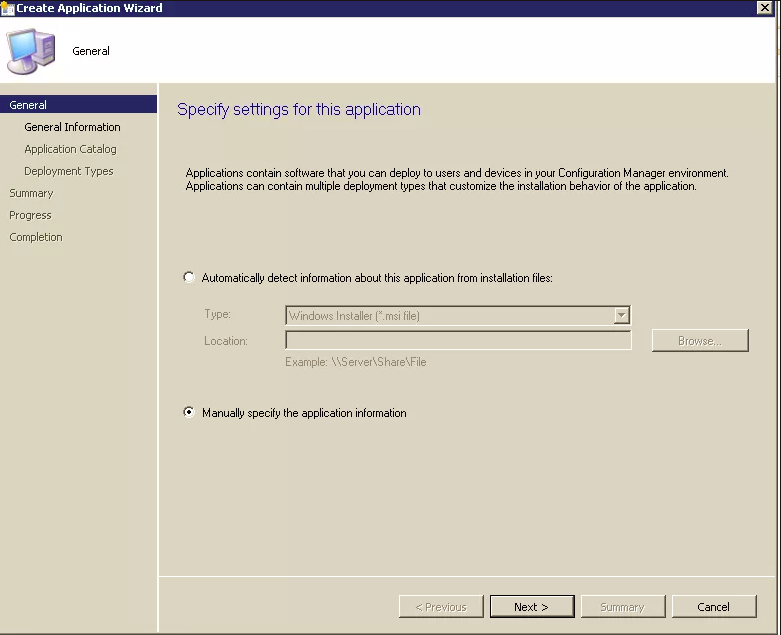The height and width of the screenshot is (635, 781).
Task: Select manually specify application information option
Action: click(188, 412)
